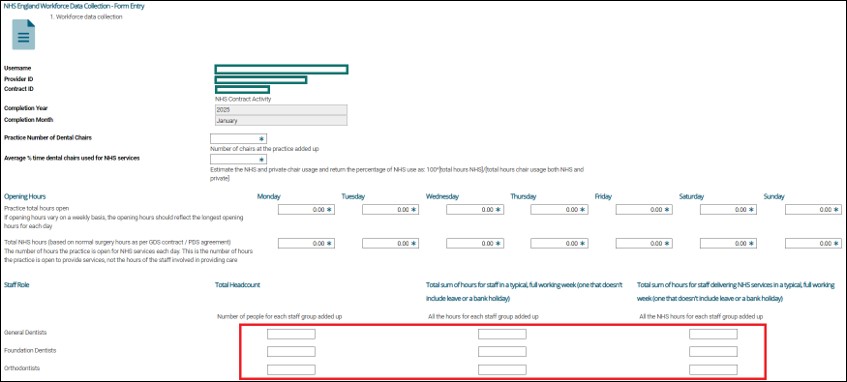Image resolution: width=847 pixels, height=382 pixels.
Task: Click the Completion Year field showing 2025
Action: pos(281,110)
